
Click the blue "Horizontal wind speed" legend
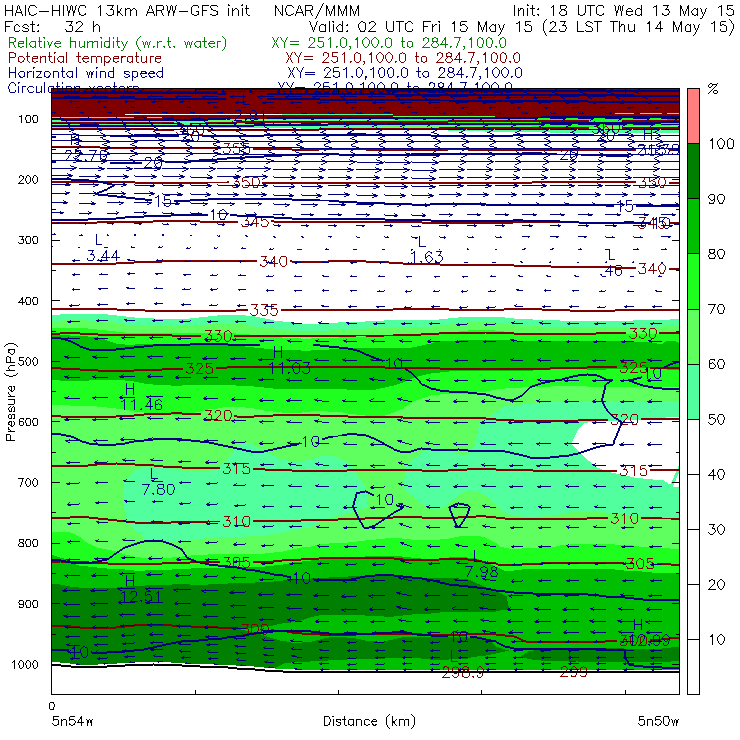point(86,73)
